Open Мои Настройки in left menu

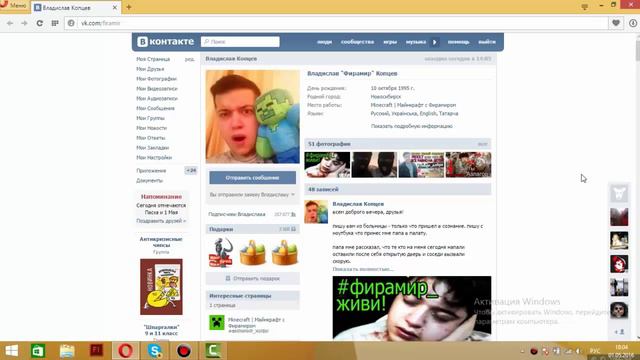154,157
